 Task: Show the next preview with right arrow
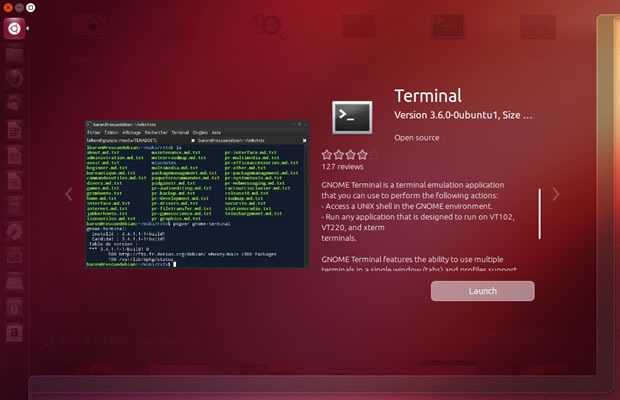click(556, 194)
